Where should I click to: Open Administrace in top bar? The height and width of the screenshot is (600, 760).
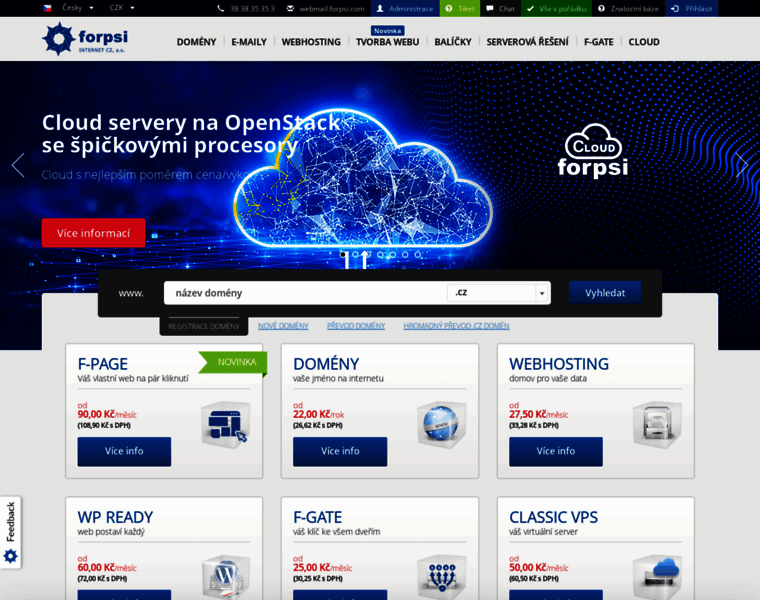[x=405, y=8]
